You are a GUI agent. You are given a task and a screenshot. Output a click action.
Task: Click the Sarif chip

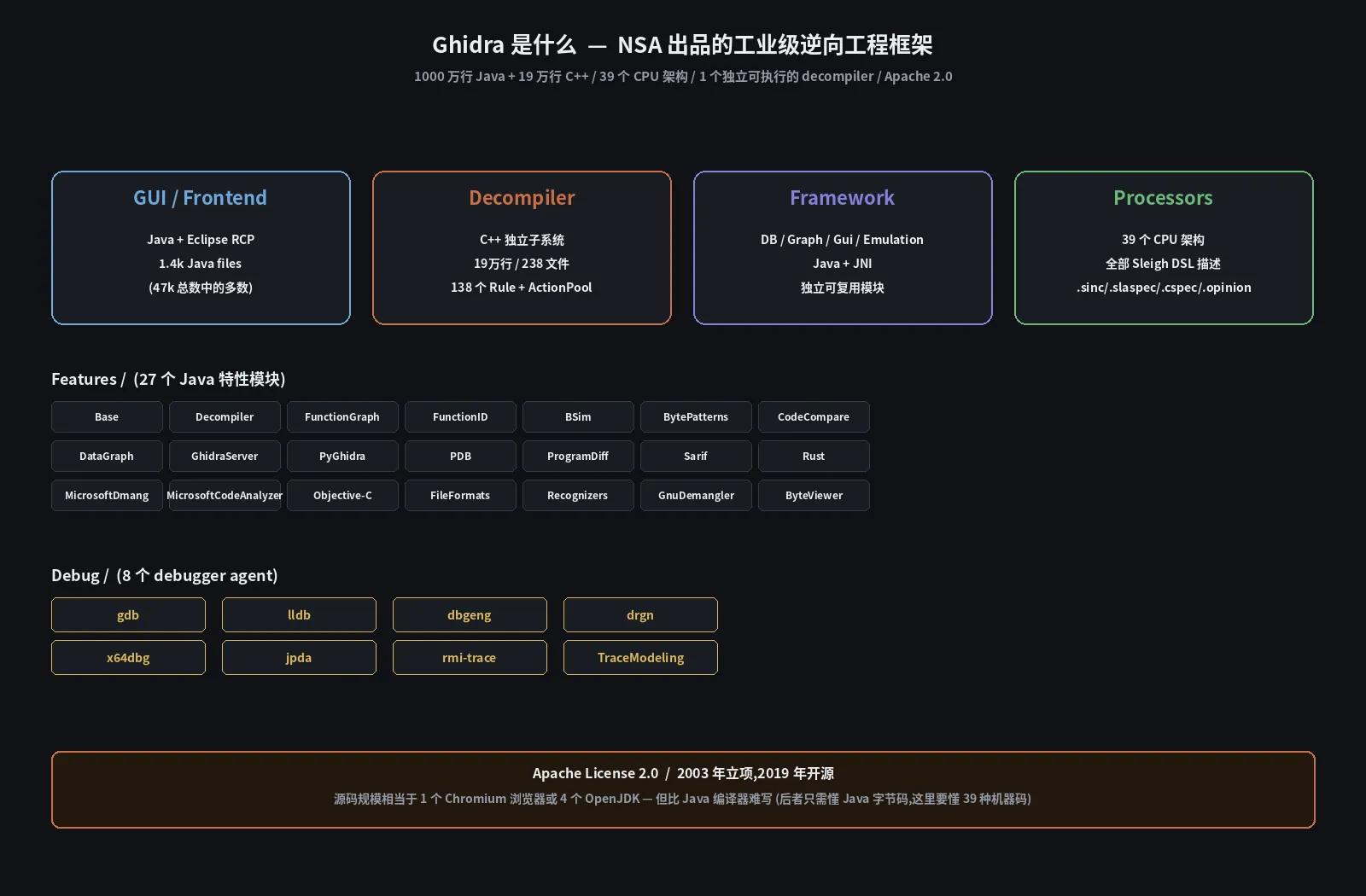point(696,456)
